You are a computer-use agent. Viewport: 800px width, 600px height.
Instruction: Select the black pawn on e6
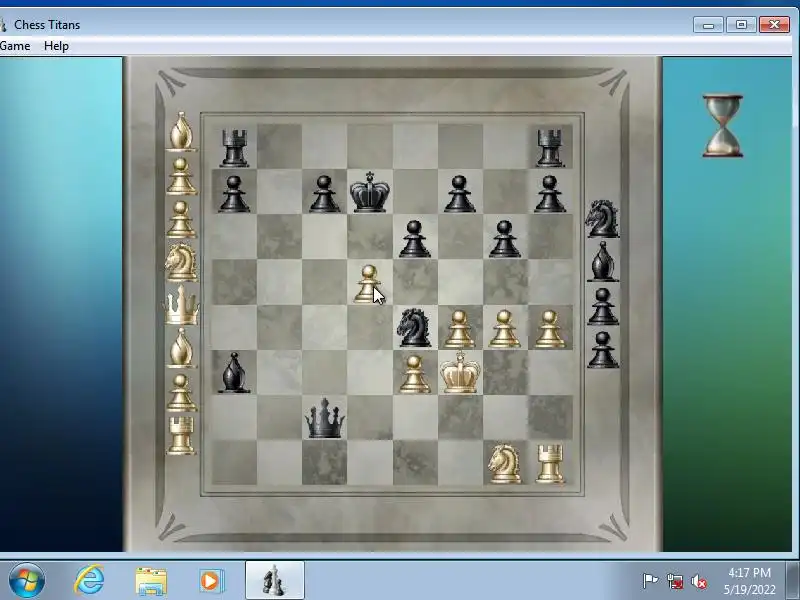(415, 238)
